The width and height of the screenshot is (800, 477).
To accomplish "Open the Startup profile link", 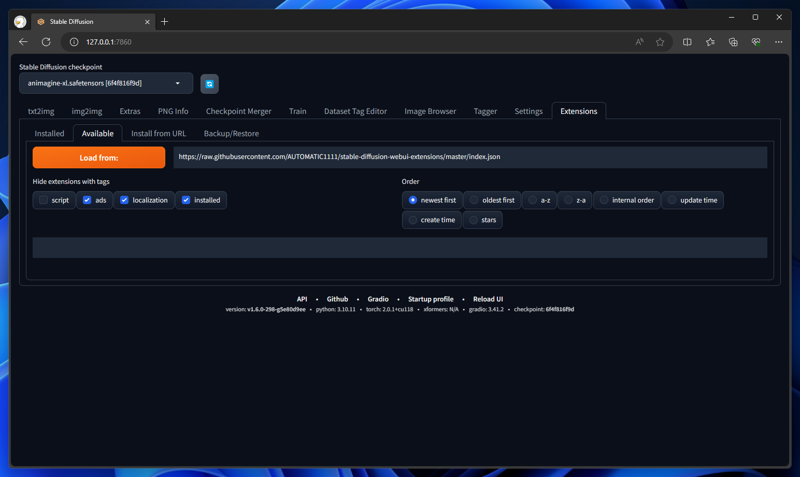I will click(431, 299).
